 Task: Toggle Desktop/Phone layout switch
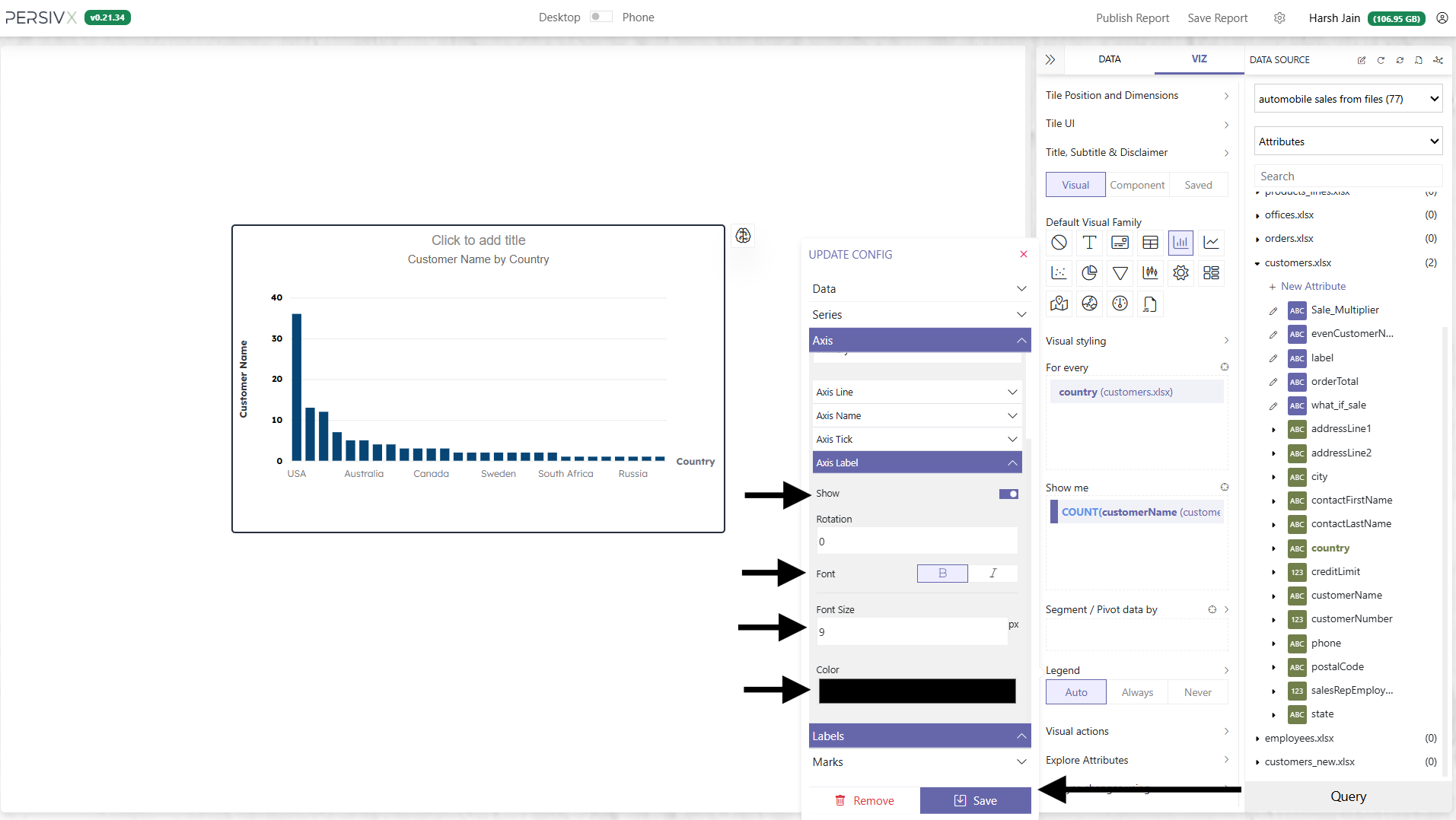pyautogui.click(x=601, y=17)
